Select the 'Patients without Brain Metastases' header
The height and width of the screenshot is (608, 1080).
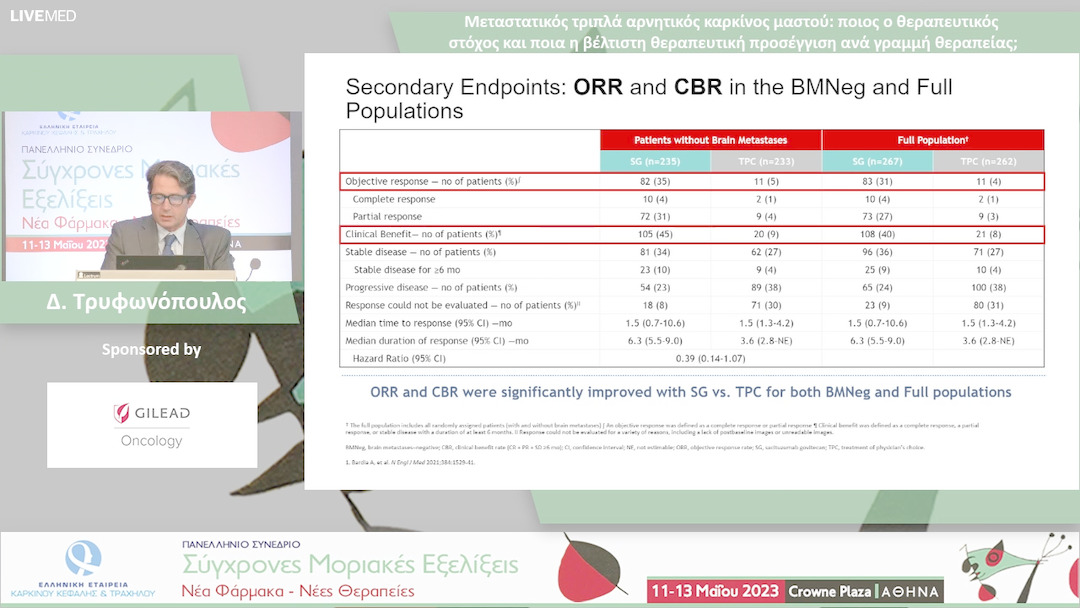click(x=710, y=140)
